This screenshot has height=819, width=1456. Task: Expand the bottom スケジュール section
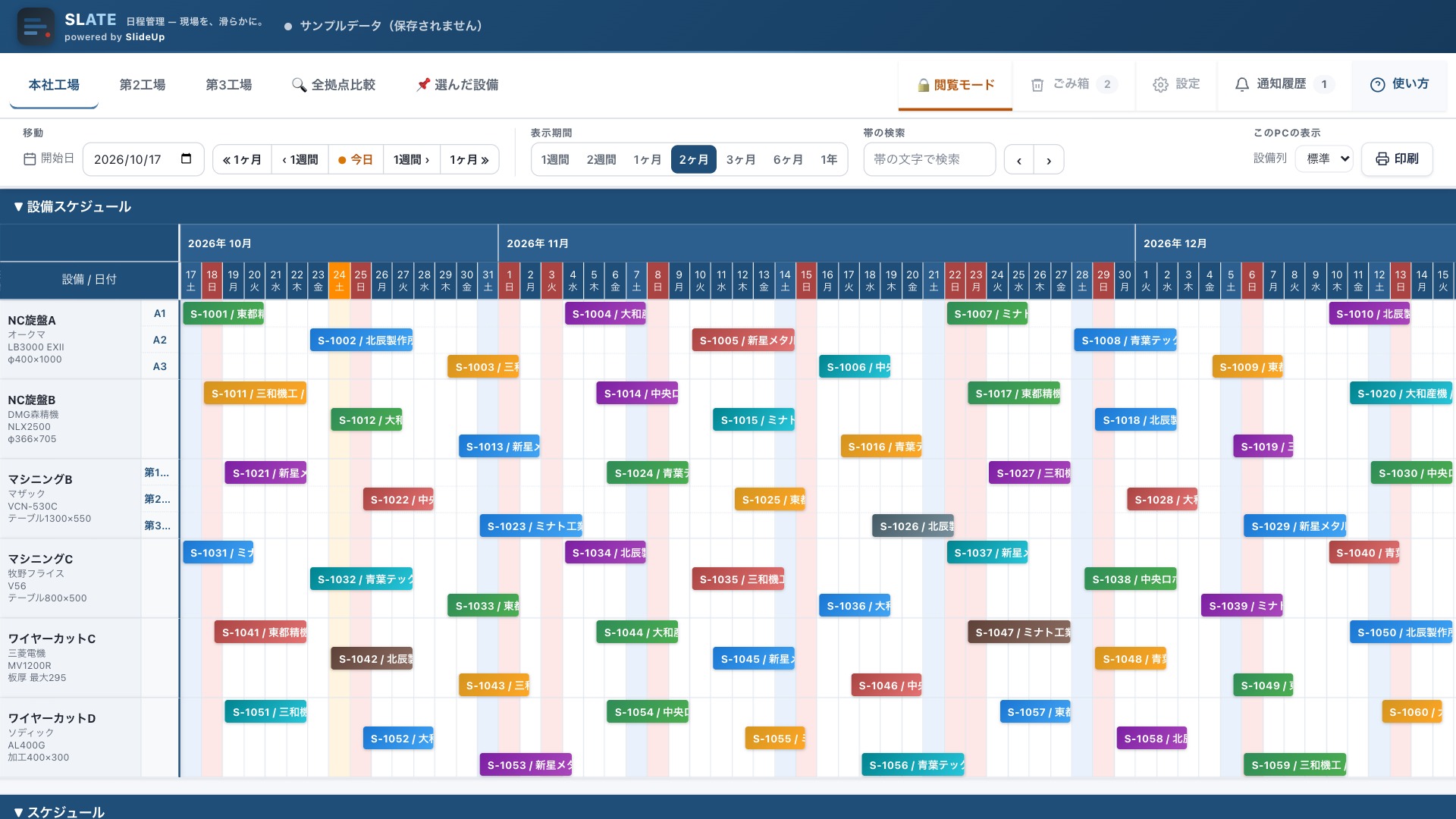click(59, 811)
